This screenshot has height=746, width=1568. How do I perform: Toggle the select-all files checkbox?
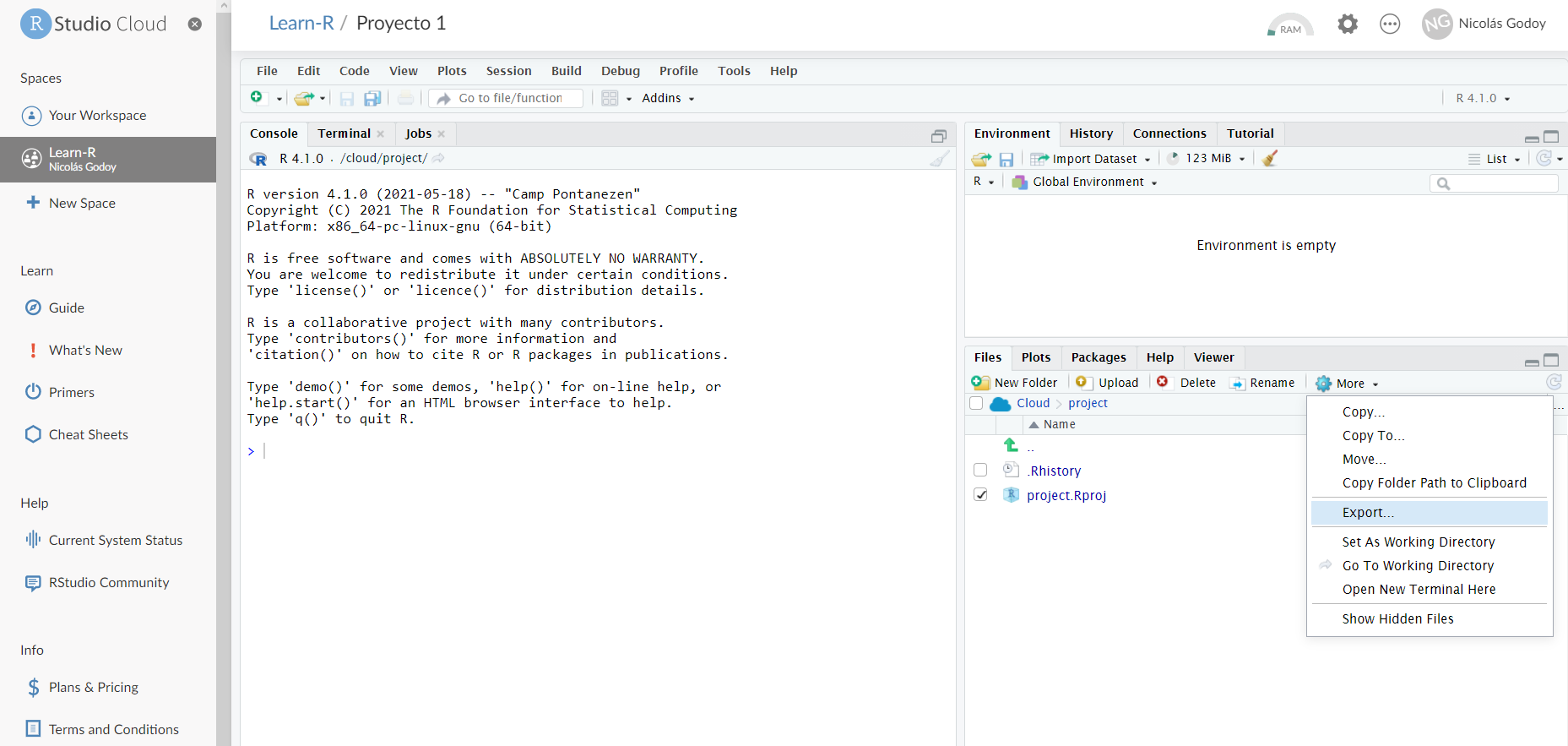pyautogui.click(x=976, y=404)
